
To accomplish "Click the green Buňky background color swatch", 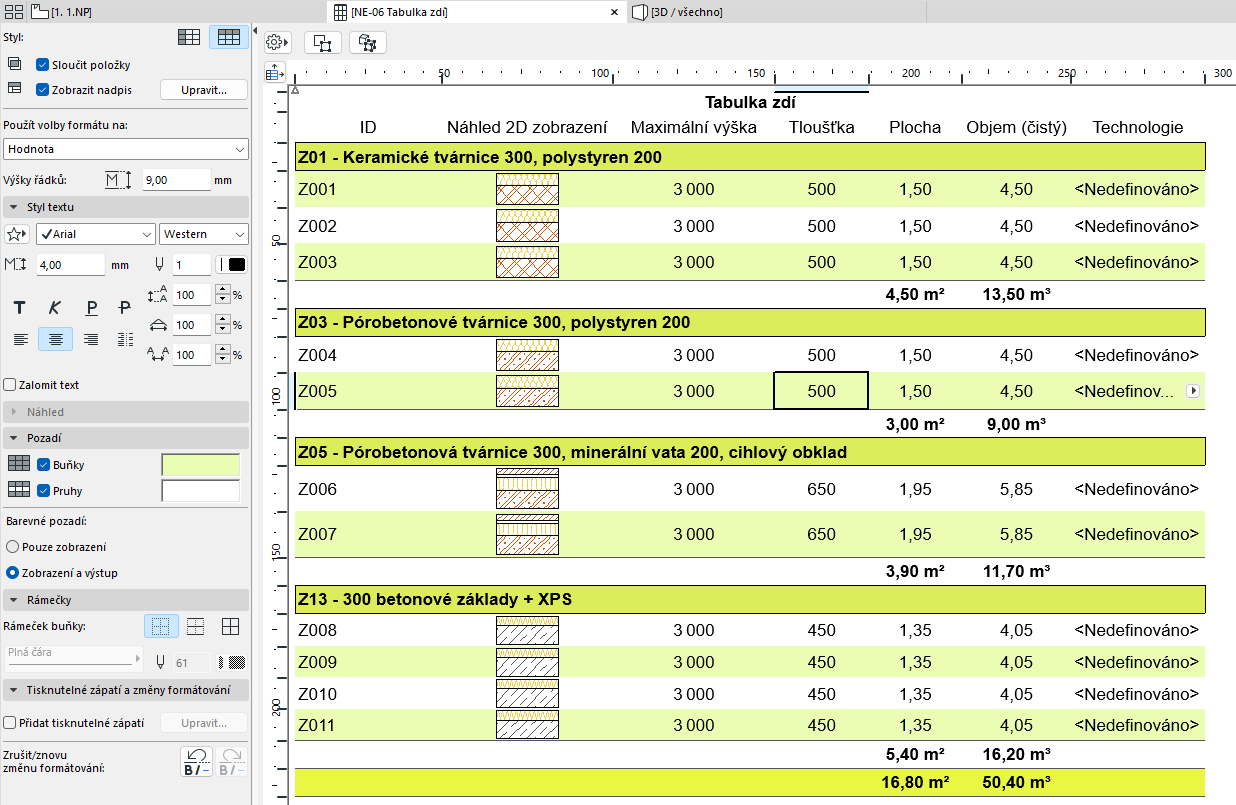I will pyautogui.click(x=201, y=465).
